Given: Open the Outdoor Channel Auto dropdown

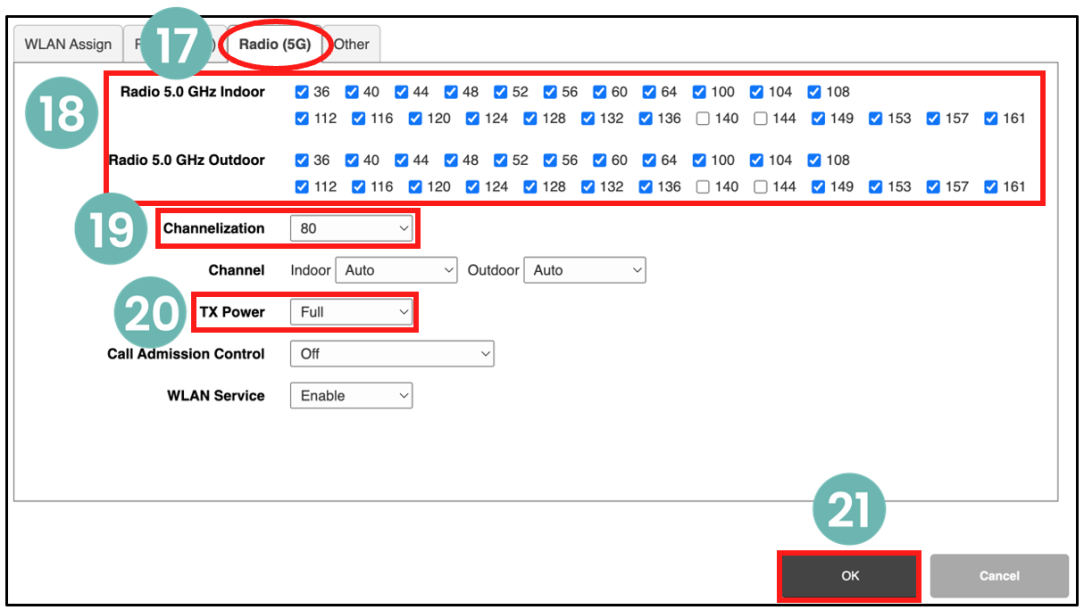Looking at the screenshot, I should tap(585, 270).
